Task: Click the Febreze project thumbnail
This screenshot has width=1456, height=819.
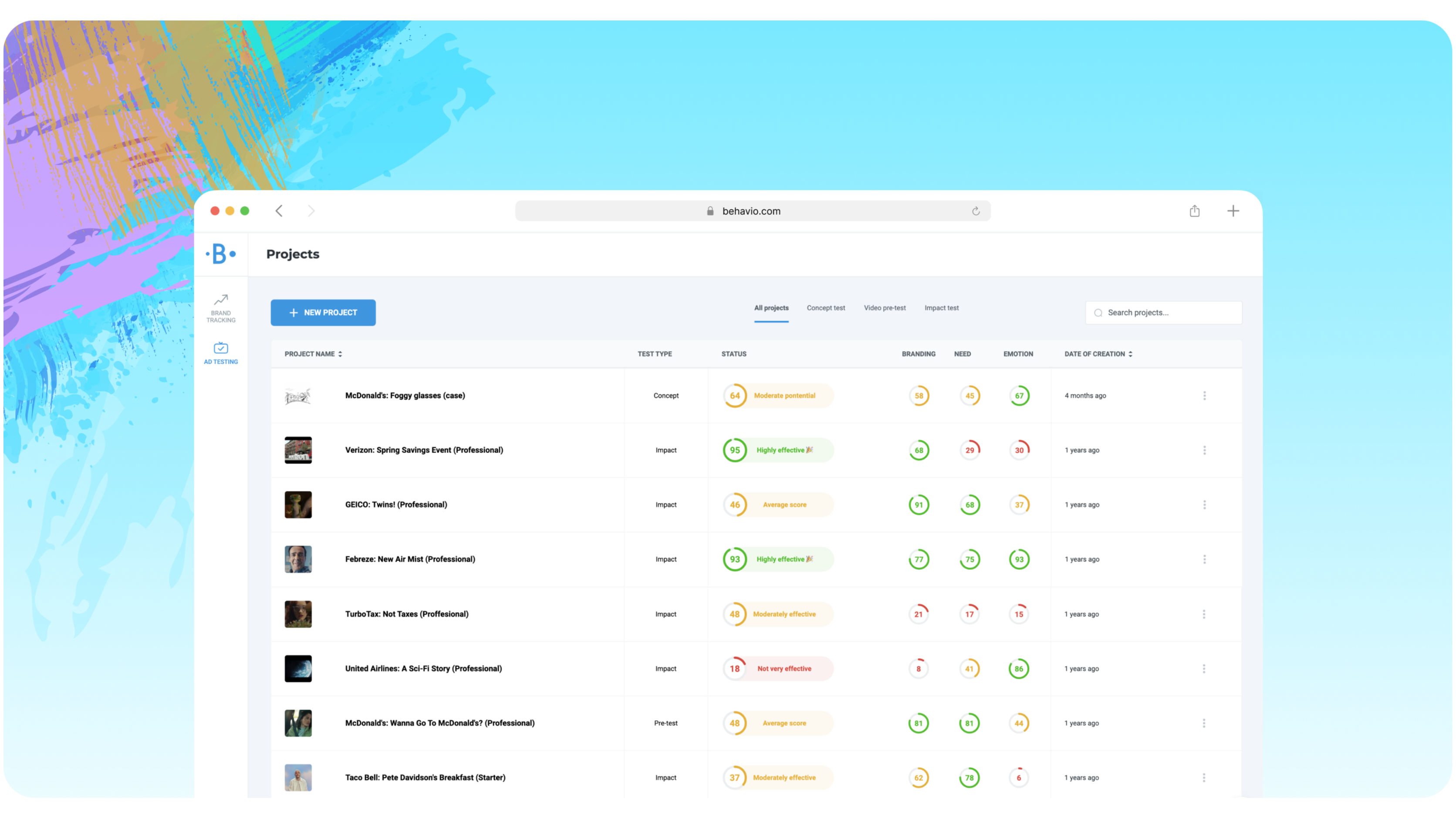Action: (298, 559)
